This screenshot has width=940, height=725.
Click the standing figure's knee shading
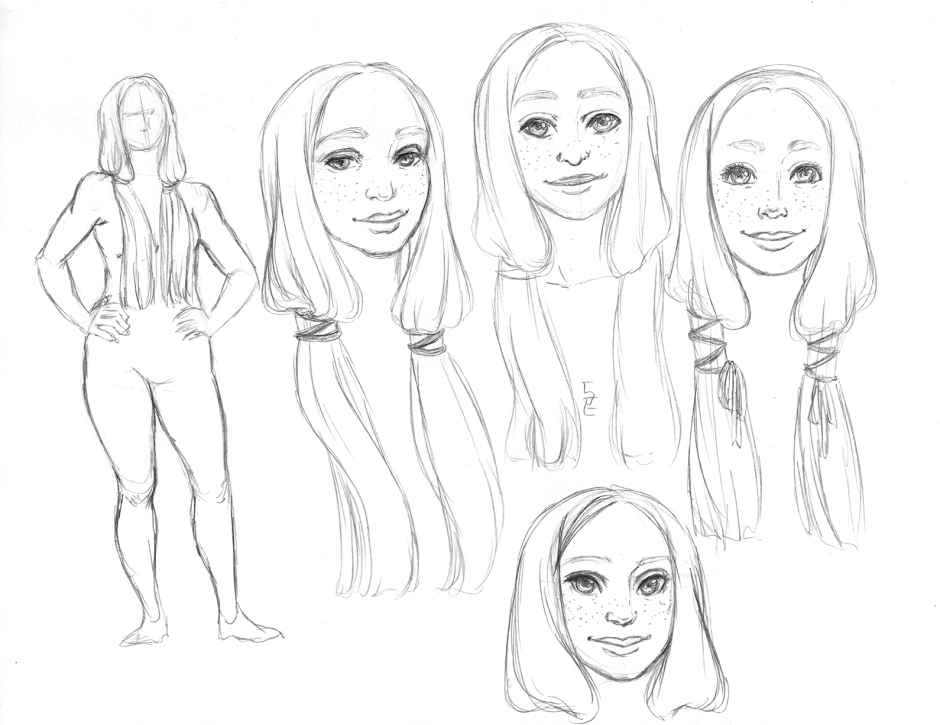point(136,490)
